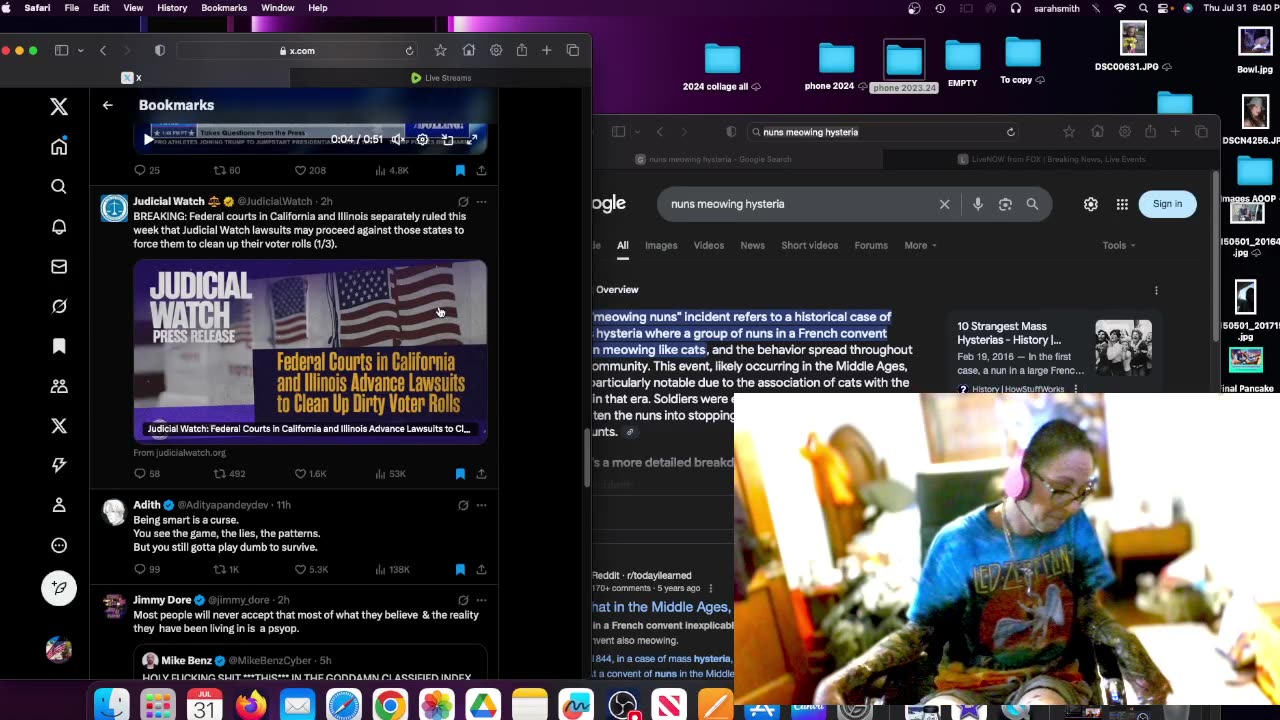This screenshot has width=1280, height=720.
Task: Repost the Judicial Watch post with 492 reposts
Action: [229, 474]
